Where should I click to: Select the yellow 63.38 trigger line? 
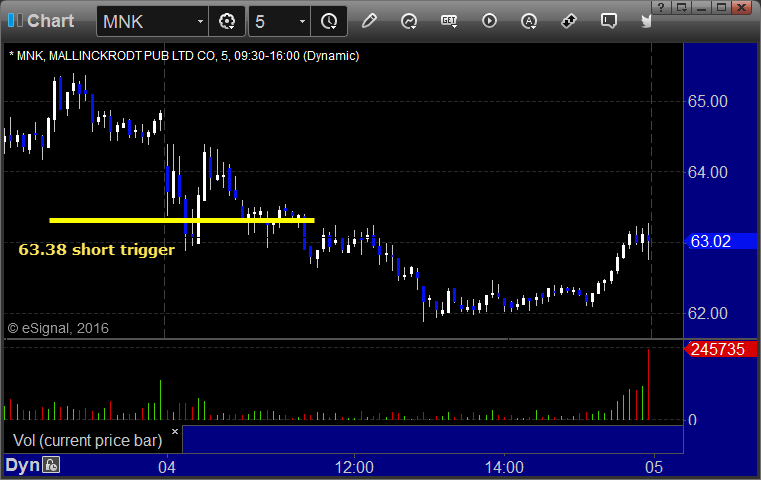tap(182, 220)
